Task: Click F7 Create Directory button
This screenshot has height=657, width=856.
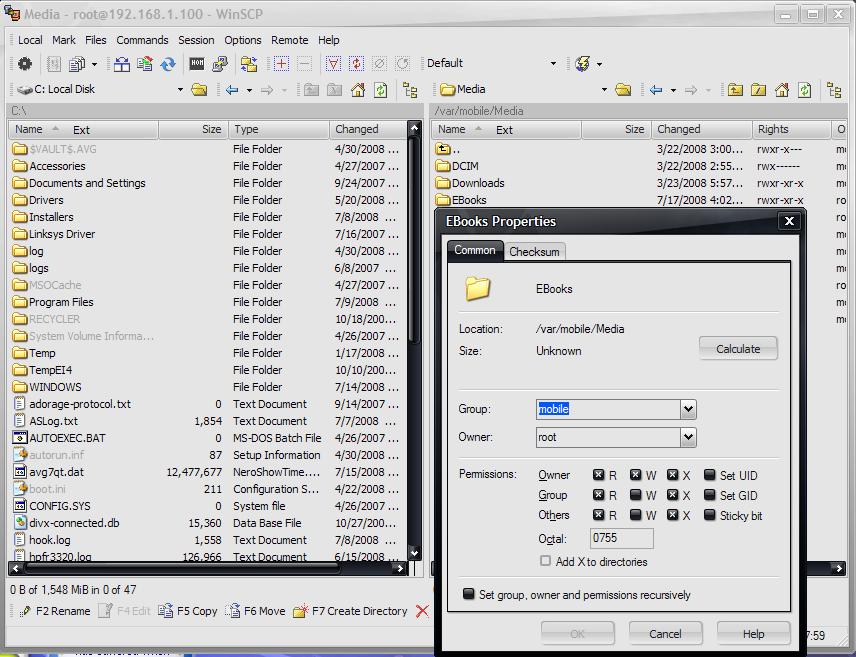Action: (350, 611)
